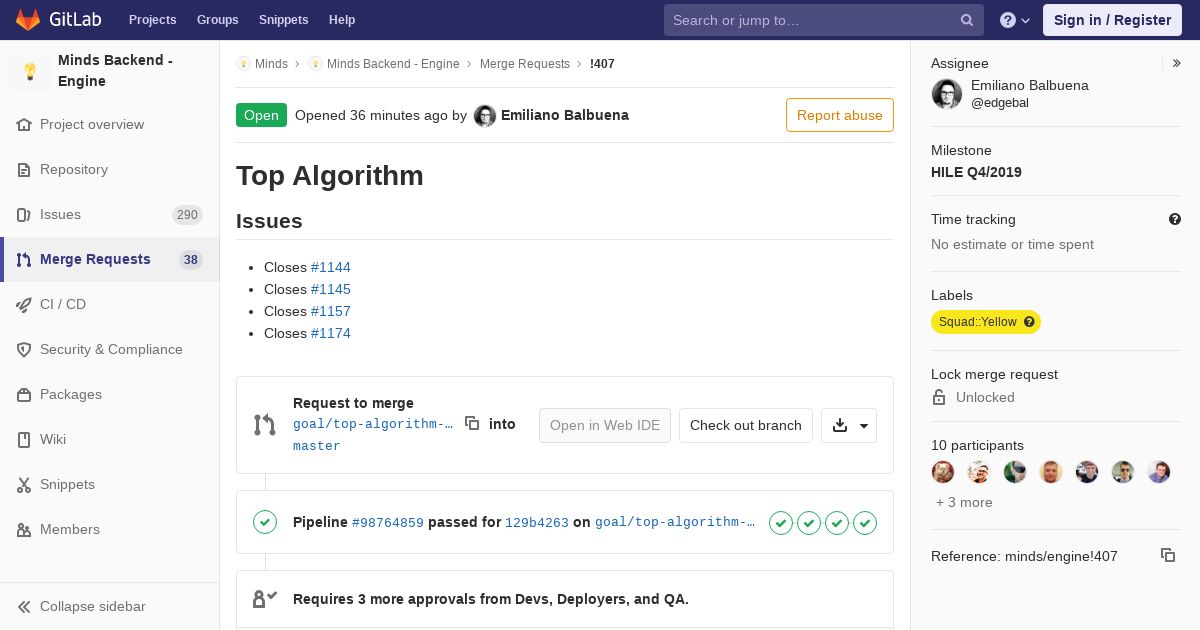1200x630 pixels.
Task: Click the third pipeline stage check icon
Action: [x=837, y=522]
